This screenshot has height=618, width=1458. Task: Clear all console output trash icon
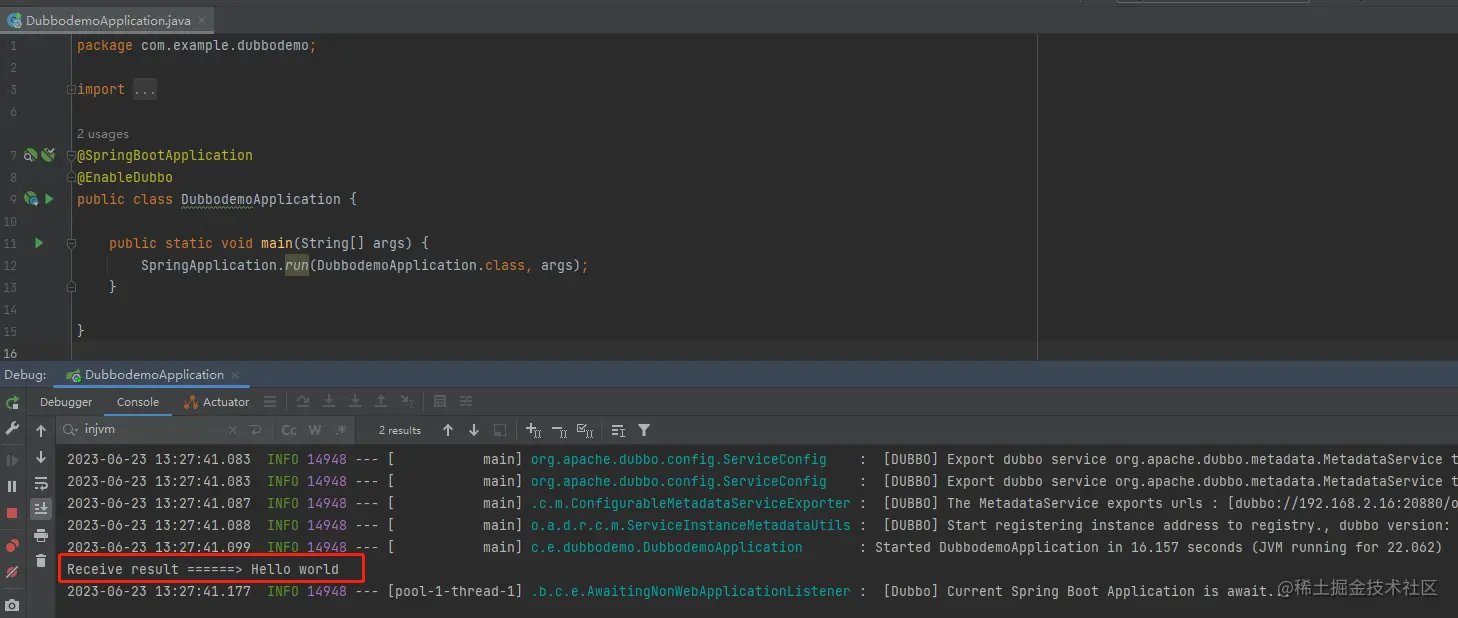point(41,561)
